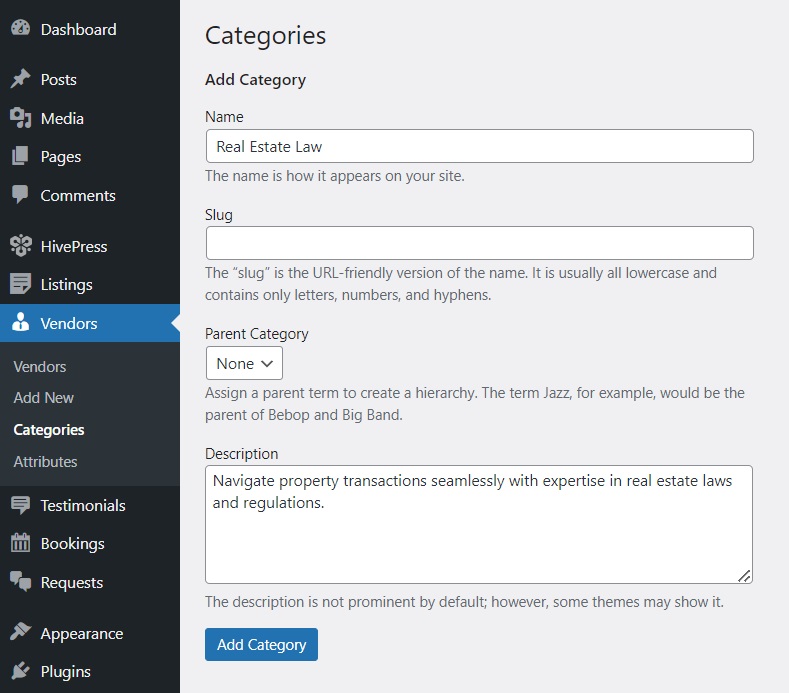Click the Name field with Real Estate Law

(479, 146)
